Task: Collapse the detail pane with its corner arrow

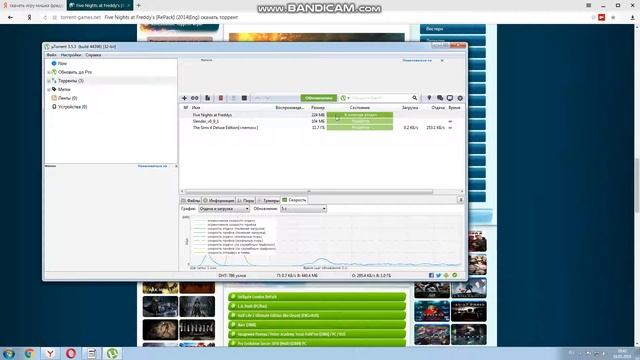Action: click(460, 200)
